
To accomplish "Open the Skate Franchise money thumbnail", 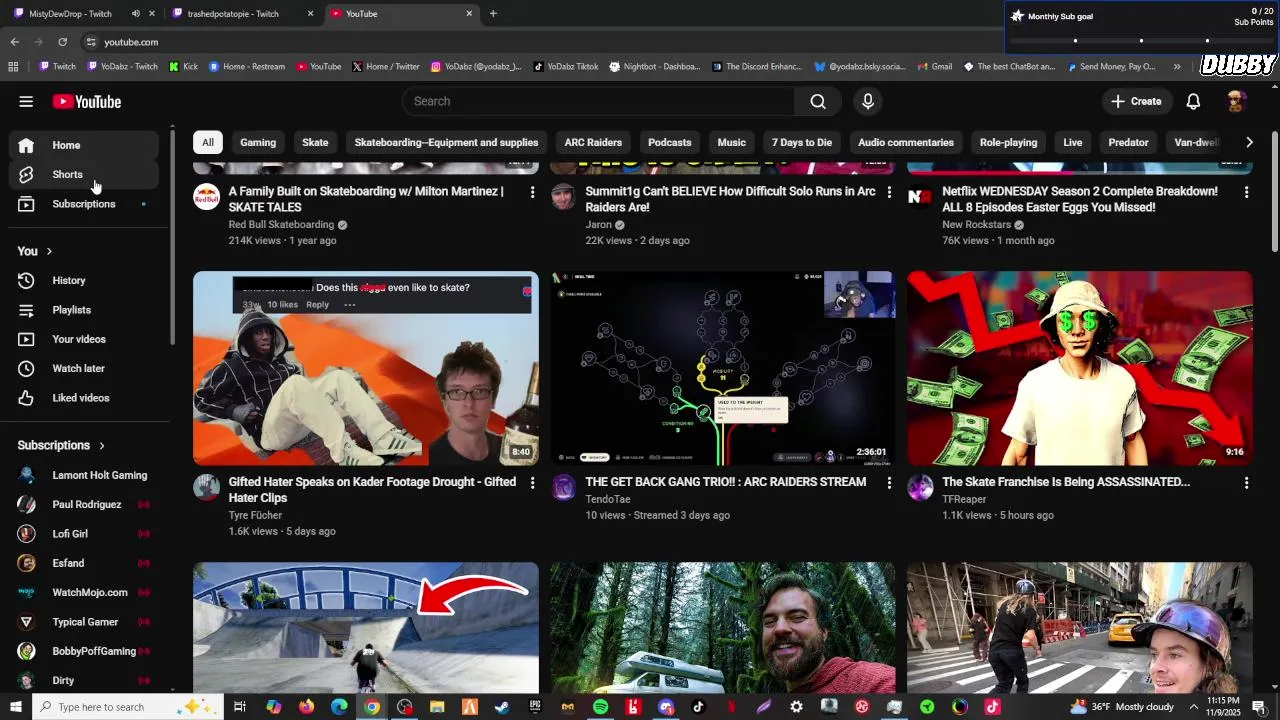I will 1080,368.
